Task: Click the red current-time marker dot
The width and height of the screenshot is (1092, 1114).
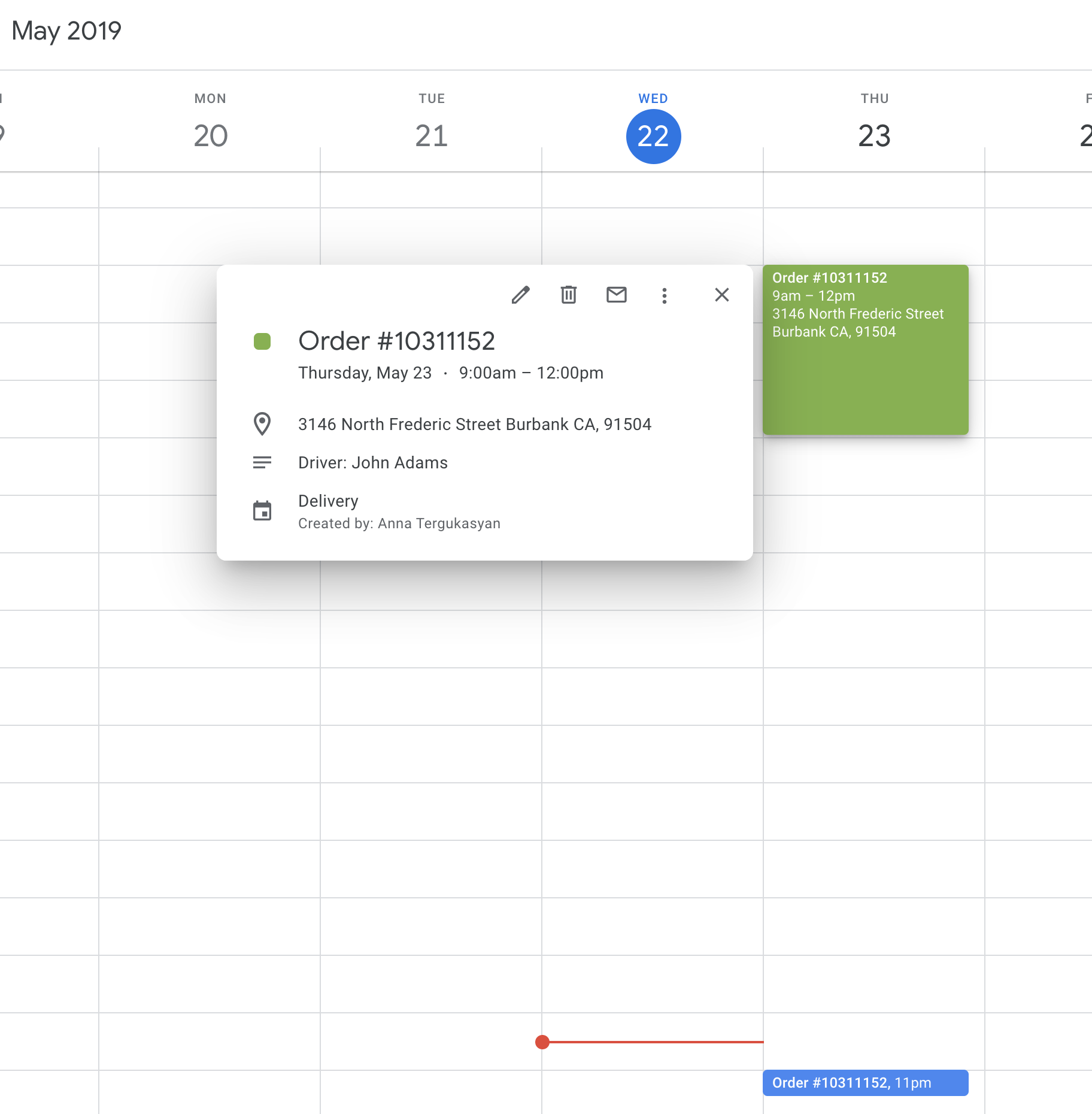Action: (x=542, y=1042)
